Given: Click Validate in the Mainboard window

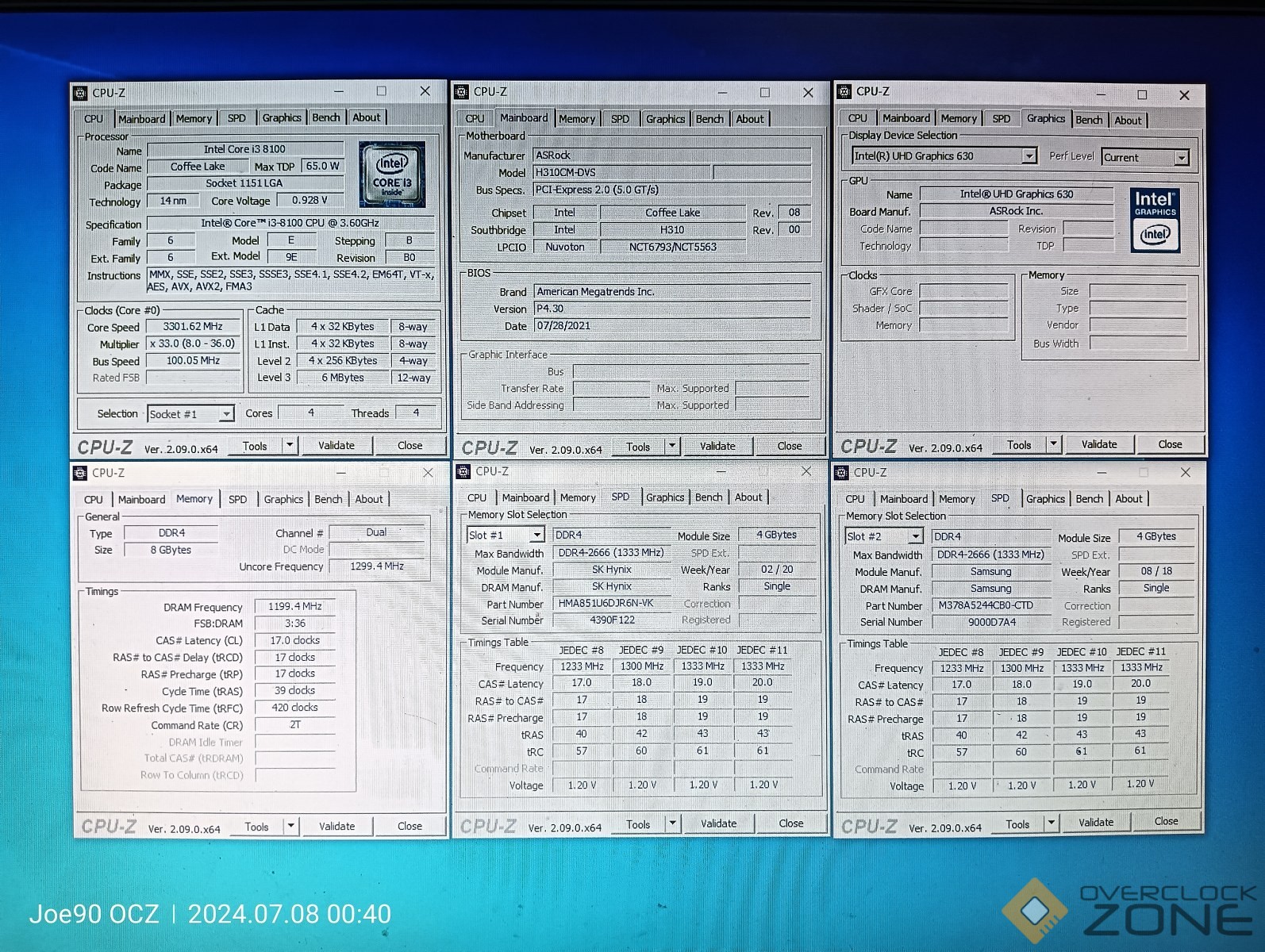Looking at the screenshot, I should tap(717, 446).
